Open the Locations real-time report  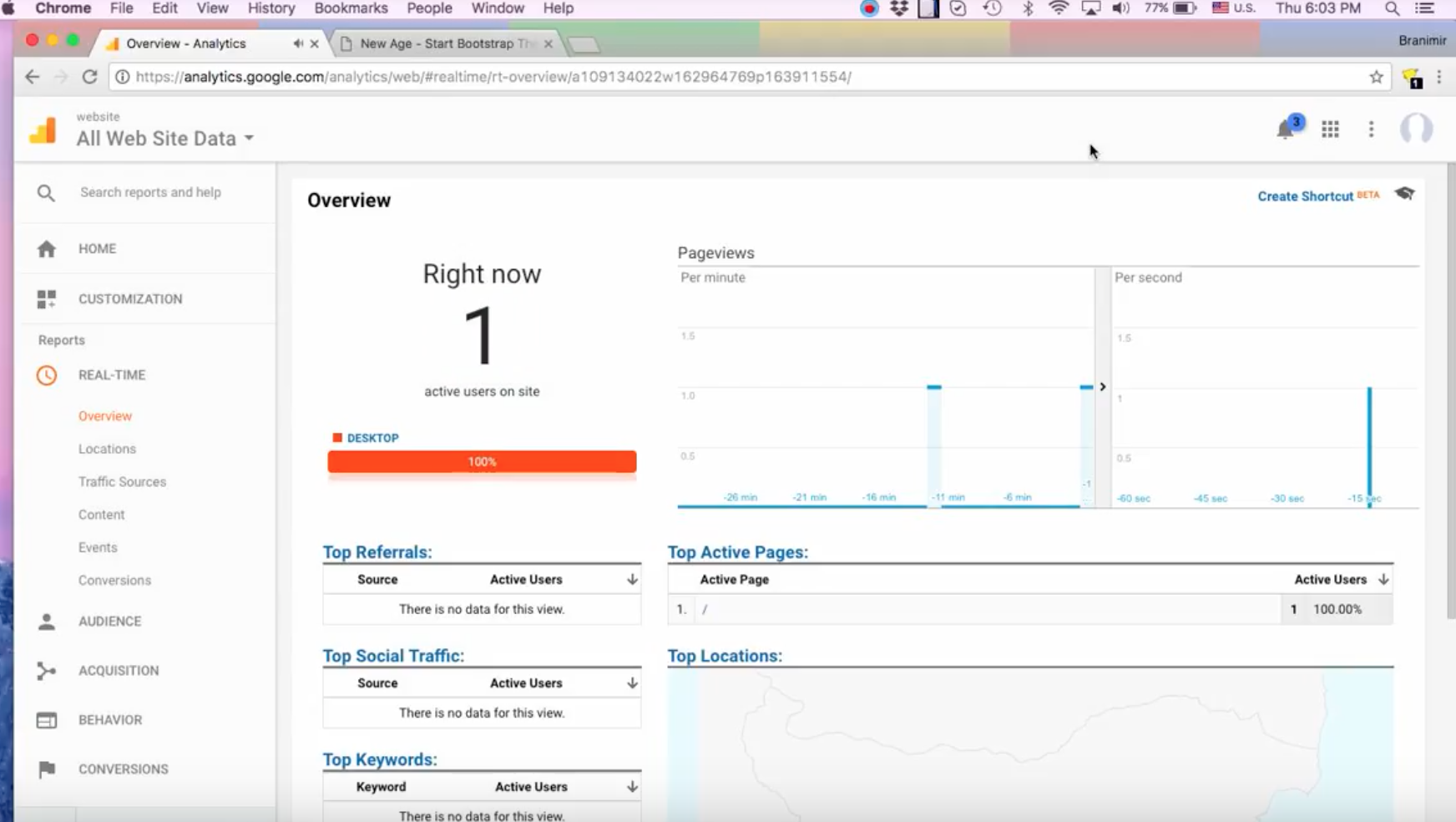(107, 449)
